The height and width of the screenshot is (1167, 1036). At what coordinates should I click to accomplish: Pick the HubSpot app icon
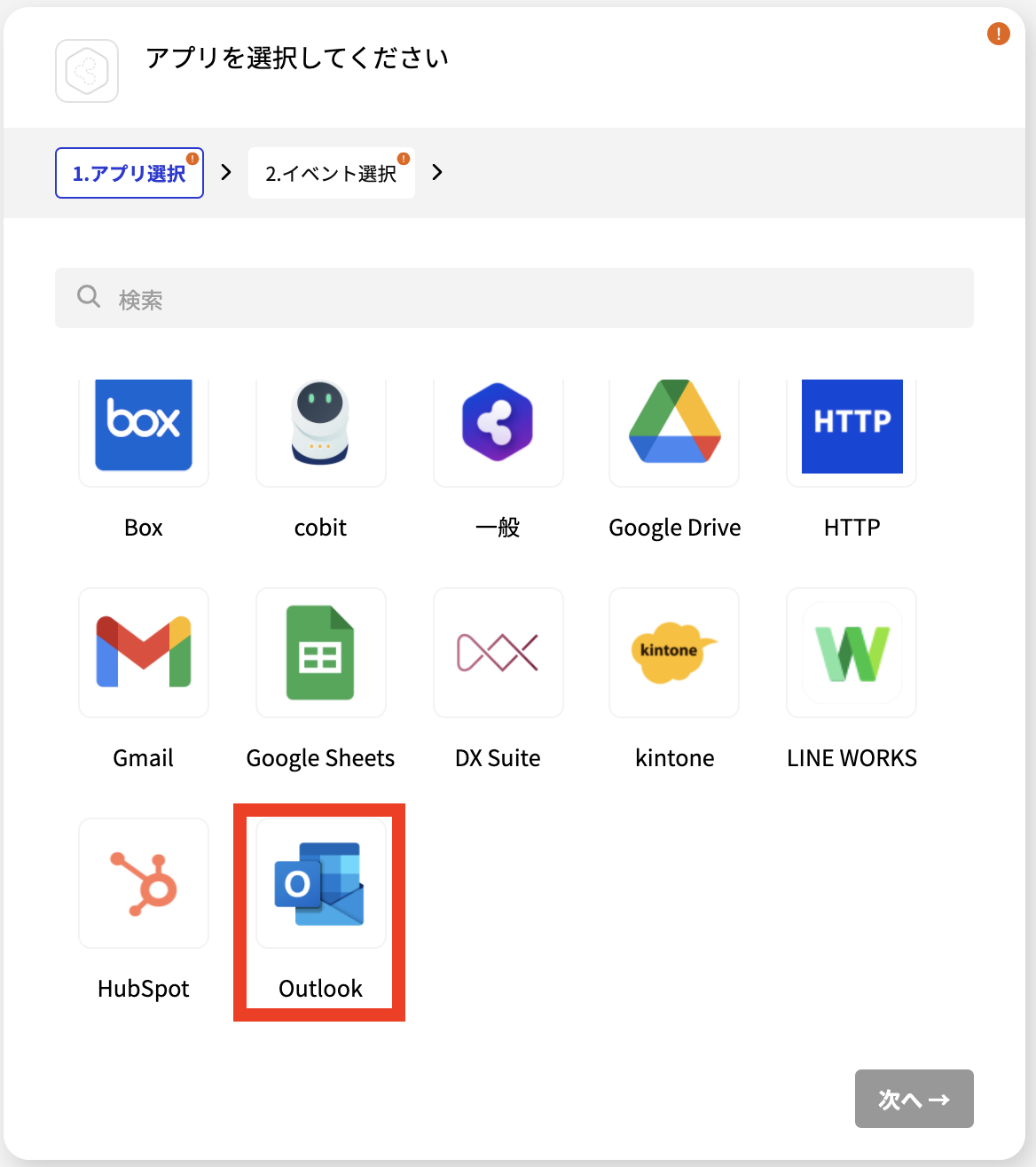(144, 883)
